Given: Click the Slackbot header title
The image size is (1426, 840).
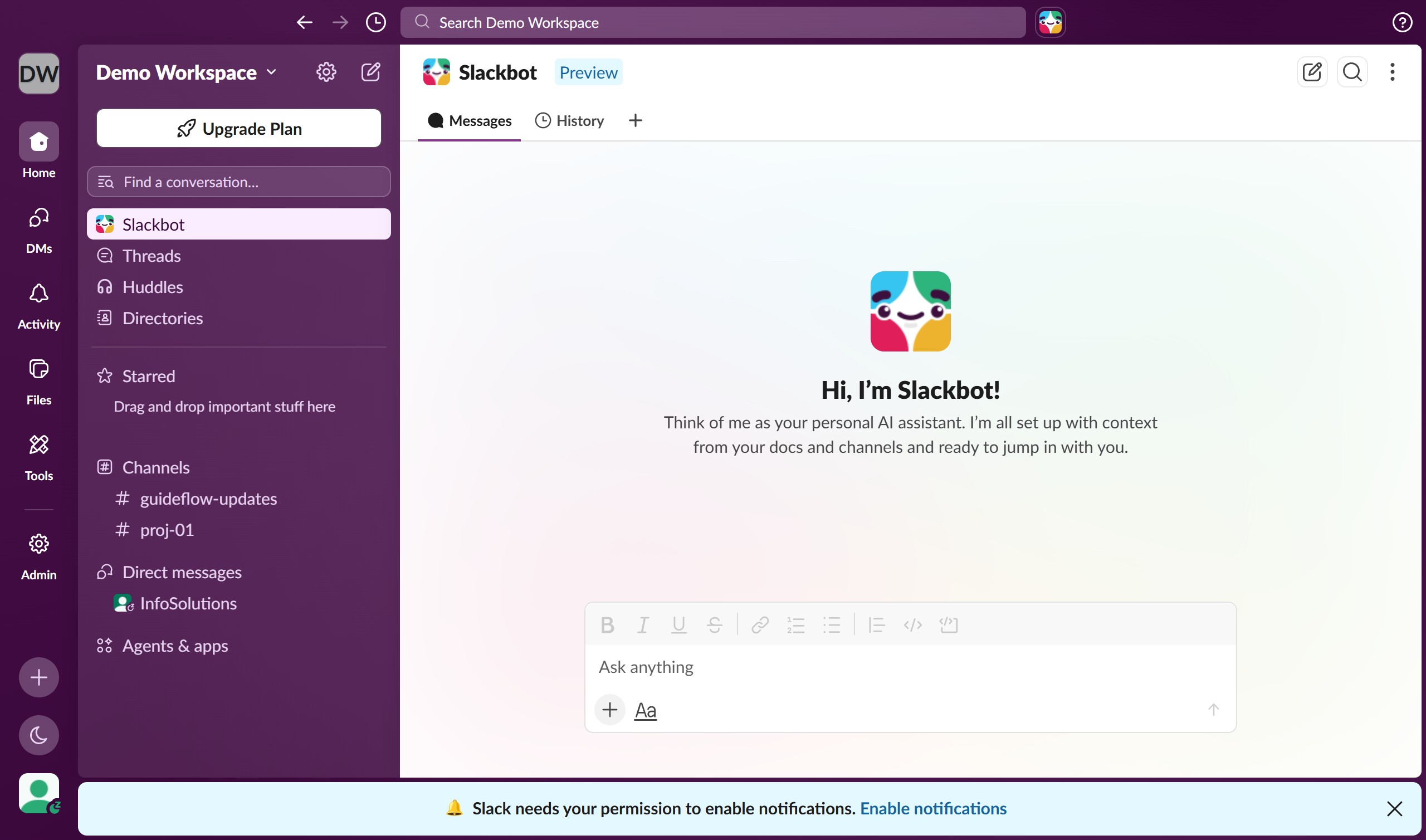Looking at the screenshot, I should [x=497, y=72].
